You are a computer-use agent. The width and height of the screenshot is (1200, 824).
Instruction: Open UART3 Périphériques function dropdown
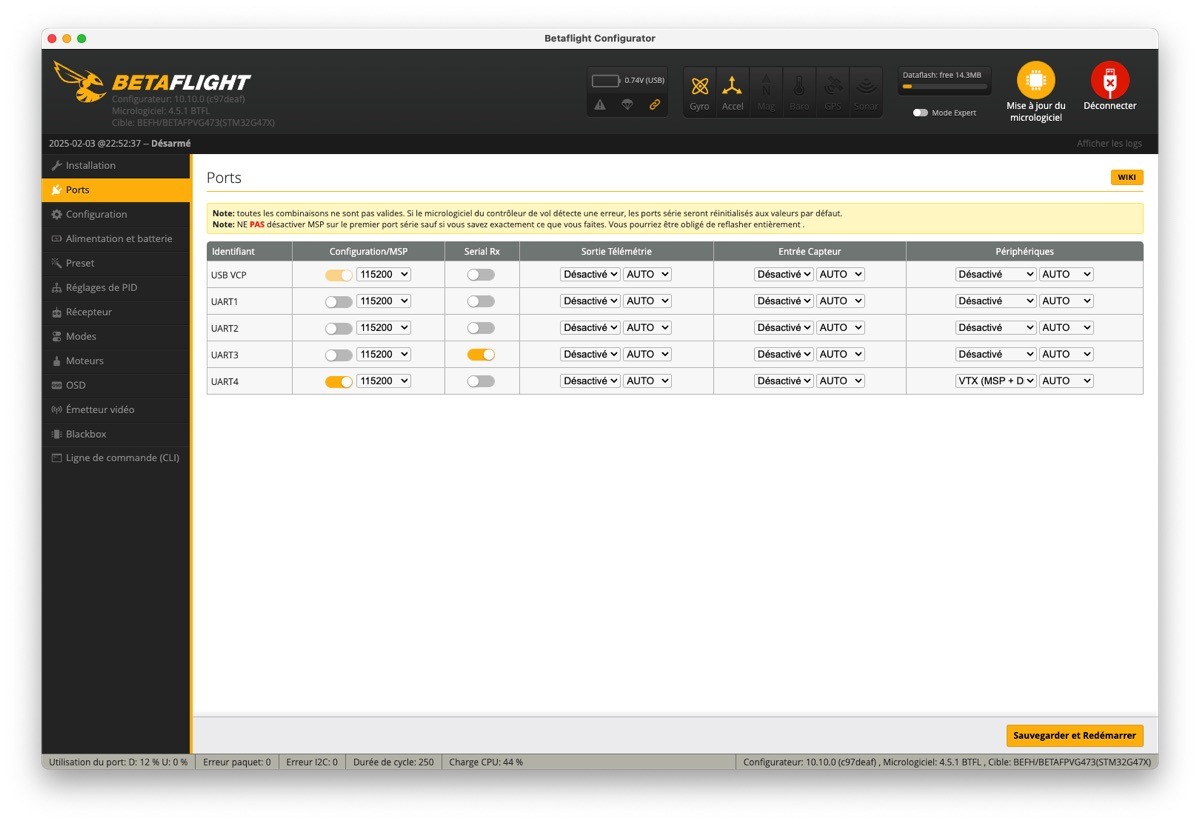click(x=996, y=354)
